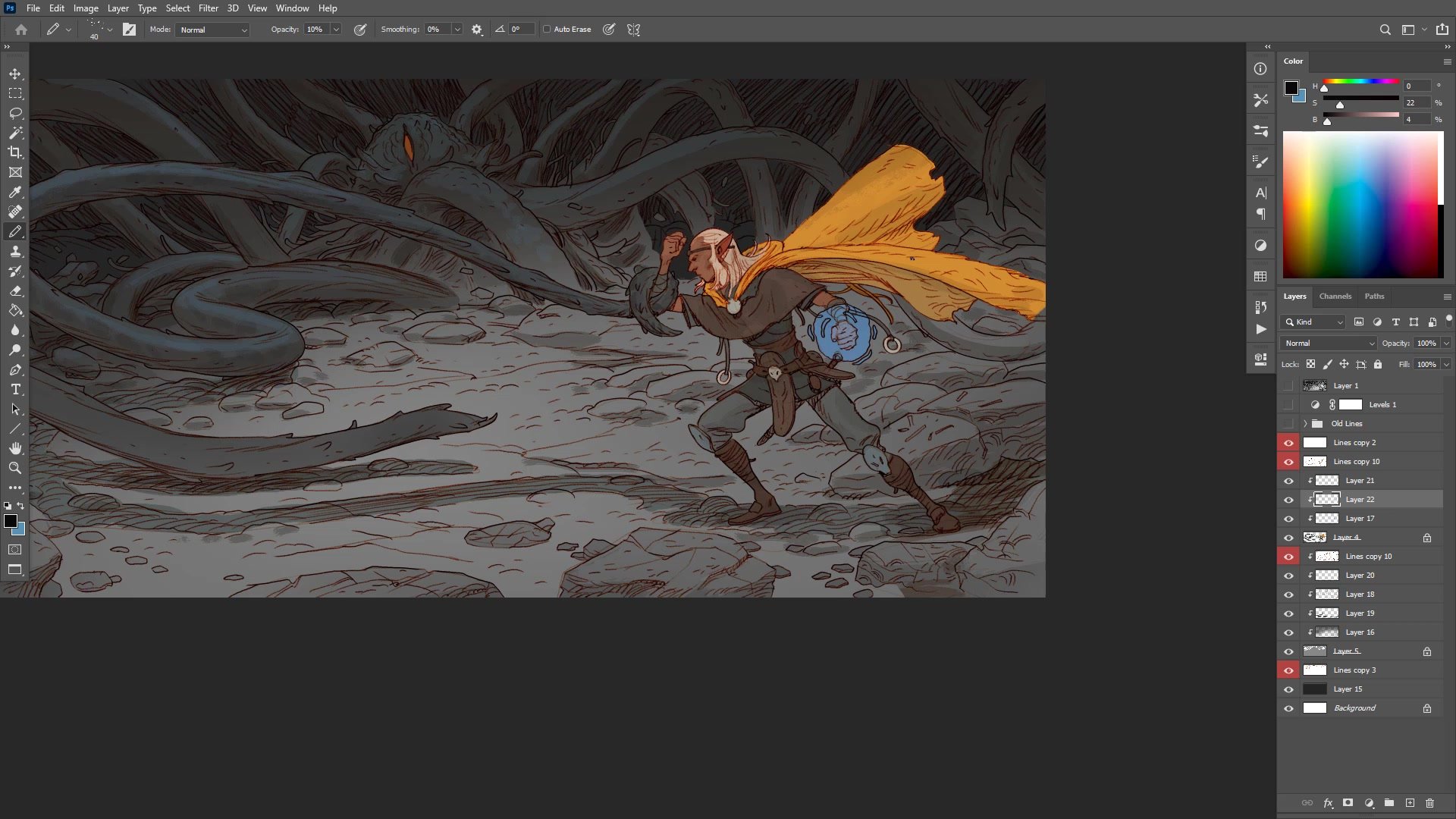
Task: Open the Filter menu
Action: click(x=208, y=8)
